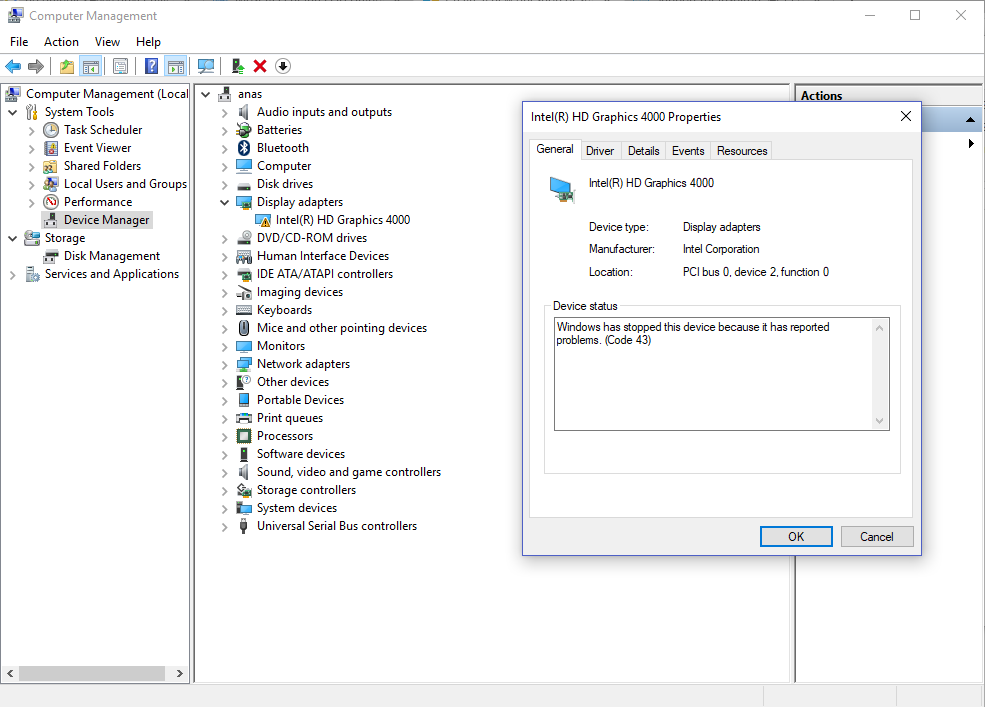Click the Disk Management icon under Storage
Screen dimensions: 985x707
tap(51, 256)
